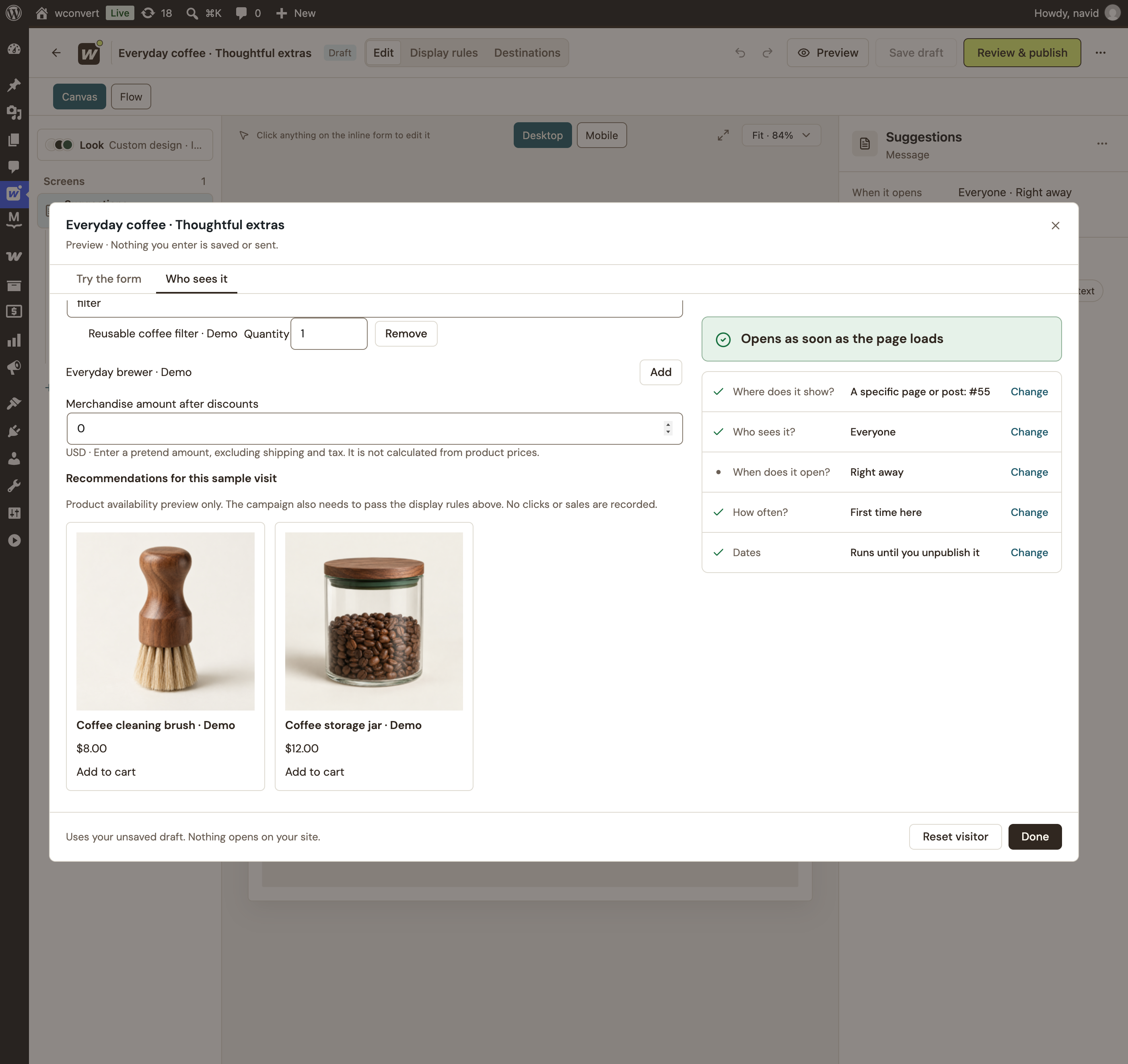Select the Who sees it tab
Screen dimensions: 1128x1064
pos(196,279)
